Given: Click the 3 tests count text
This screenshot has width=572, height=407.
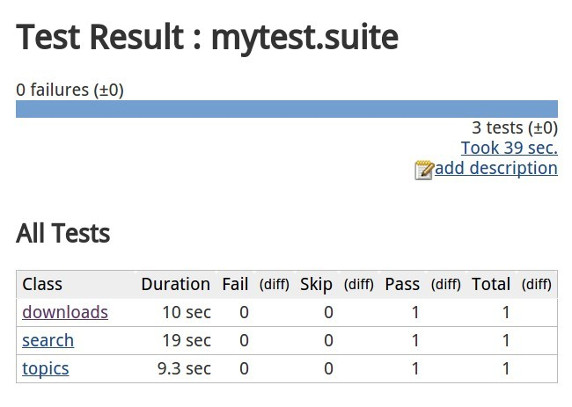Looking at the screenshot, I should coord(514,128).
